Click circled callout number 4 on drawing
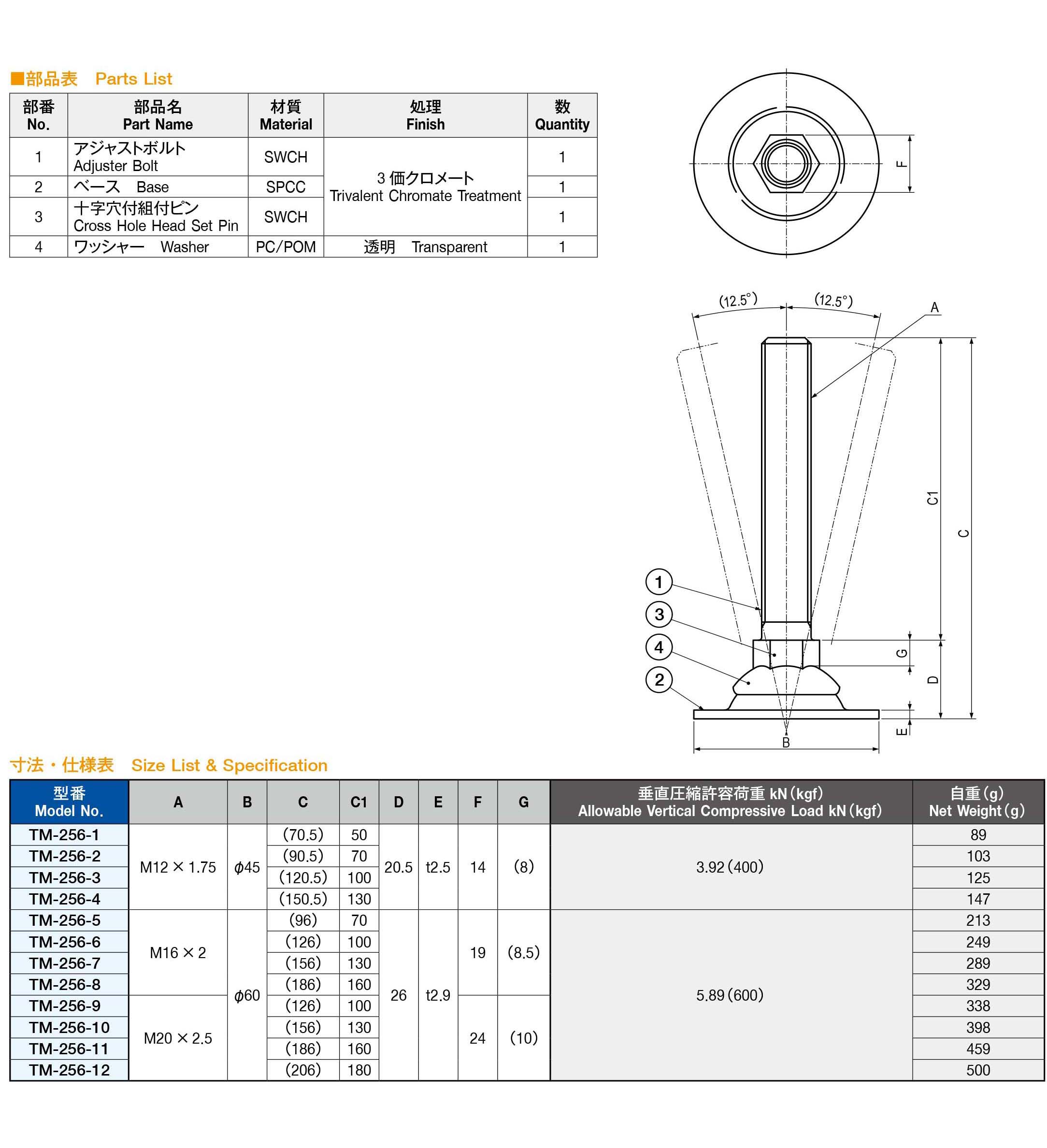The image size is (1047, 1148). [659, 647]
